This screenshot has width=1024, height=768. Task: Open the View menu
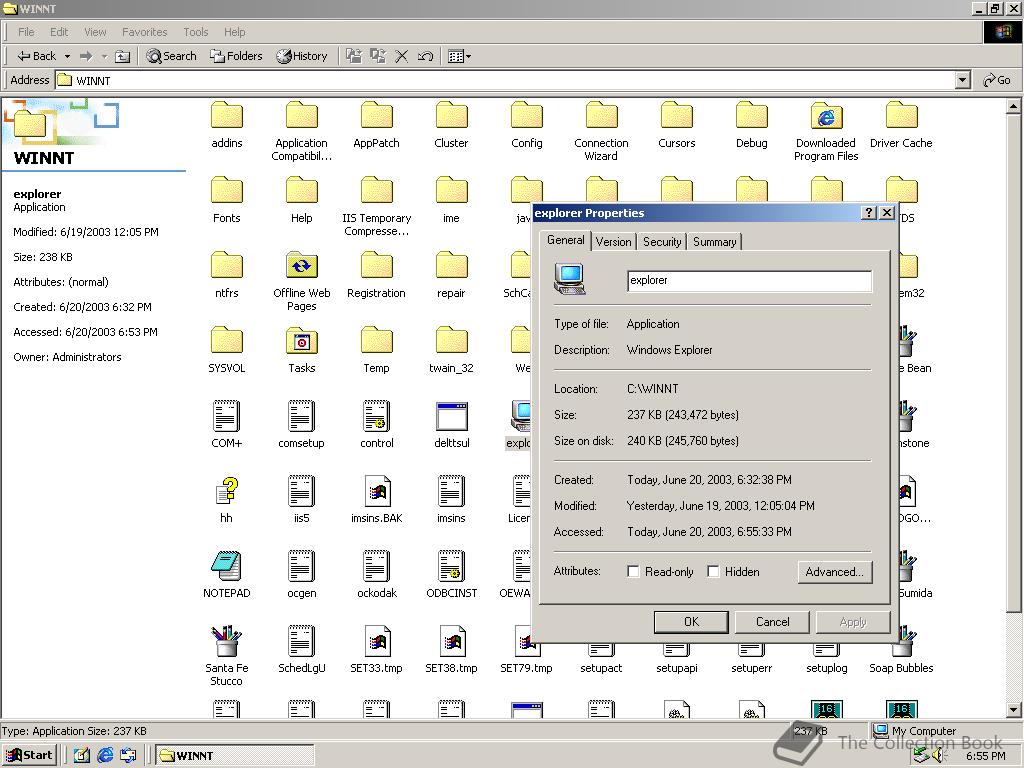[x=95, y=32]
